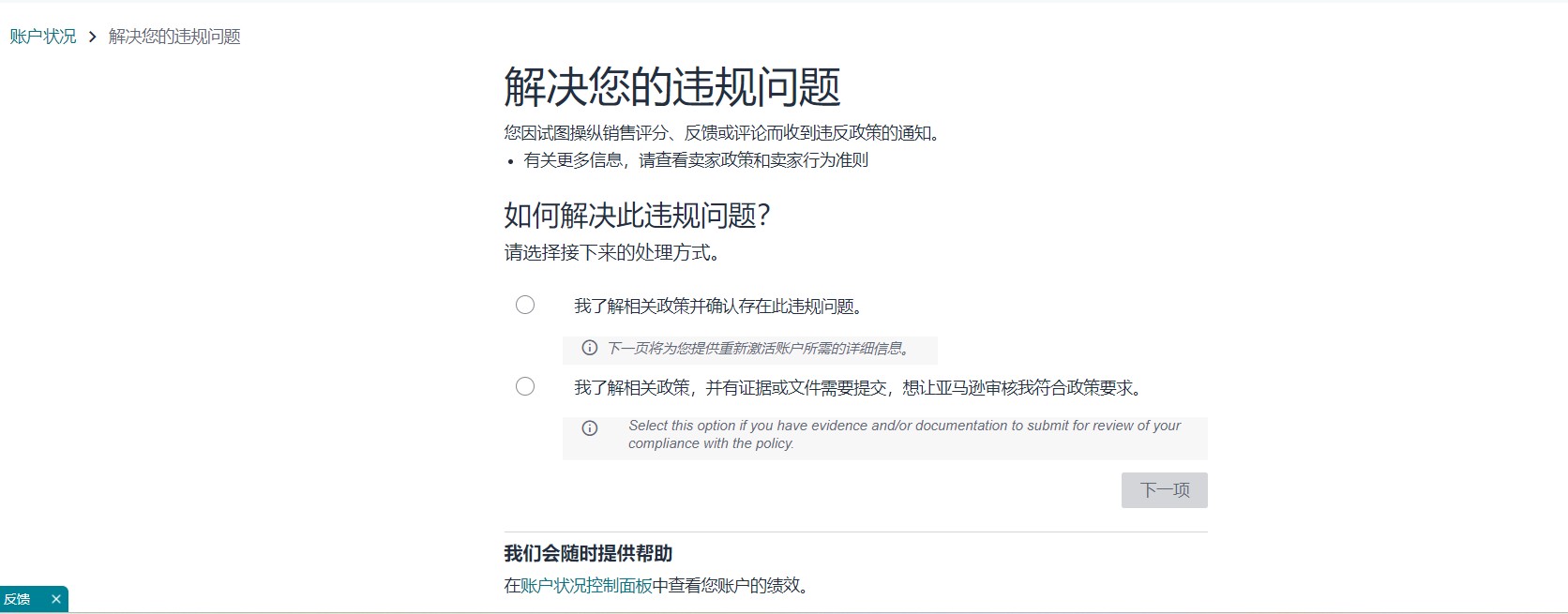
Task: Open the 反馈 feedback tab
Action: [x=18, y=599]
